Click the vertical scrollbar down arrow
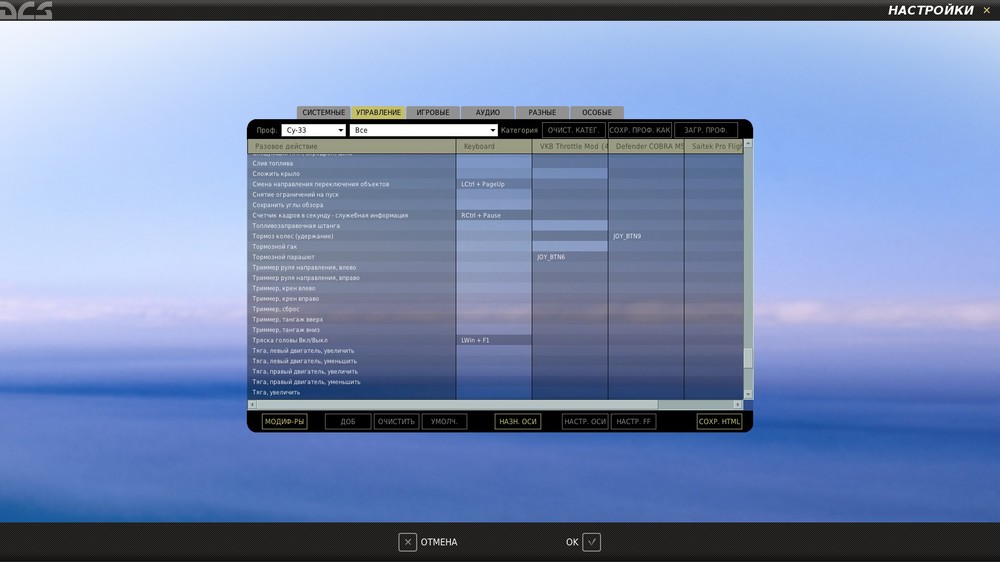This screenshot has height=562, width=1000. [748, 395]
